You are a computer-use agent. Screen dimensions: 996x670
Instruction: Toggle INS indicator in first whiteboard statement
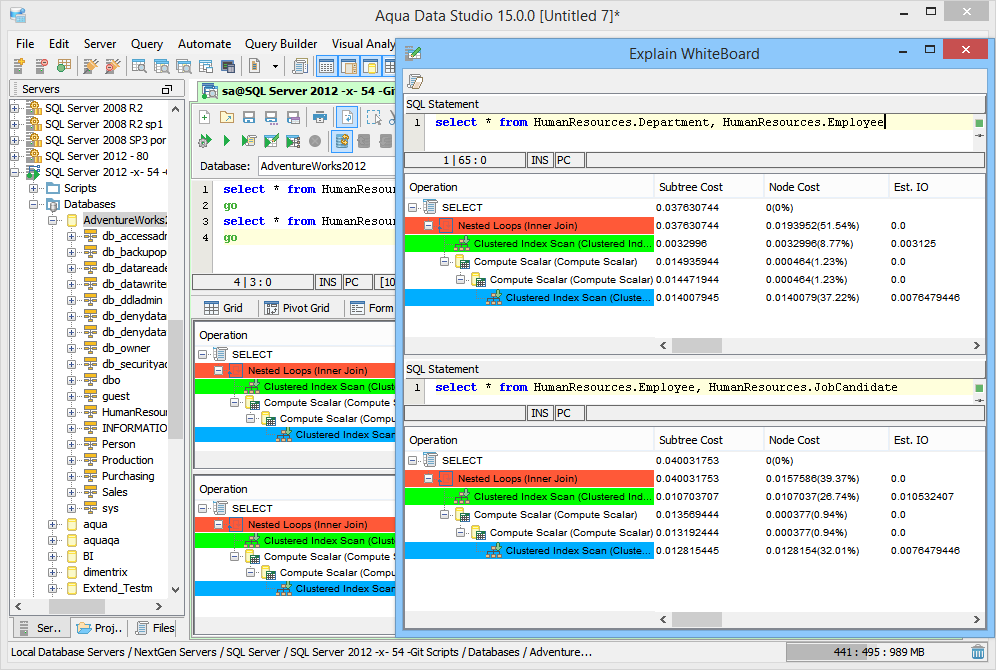[539, 160]
